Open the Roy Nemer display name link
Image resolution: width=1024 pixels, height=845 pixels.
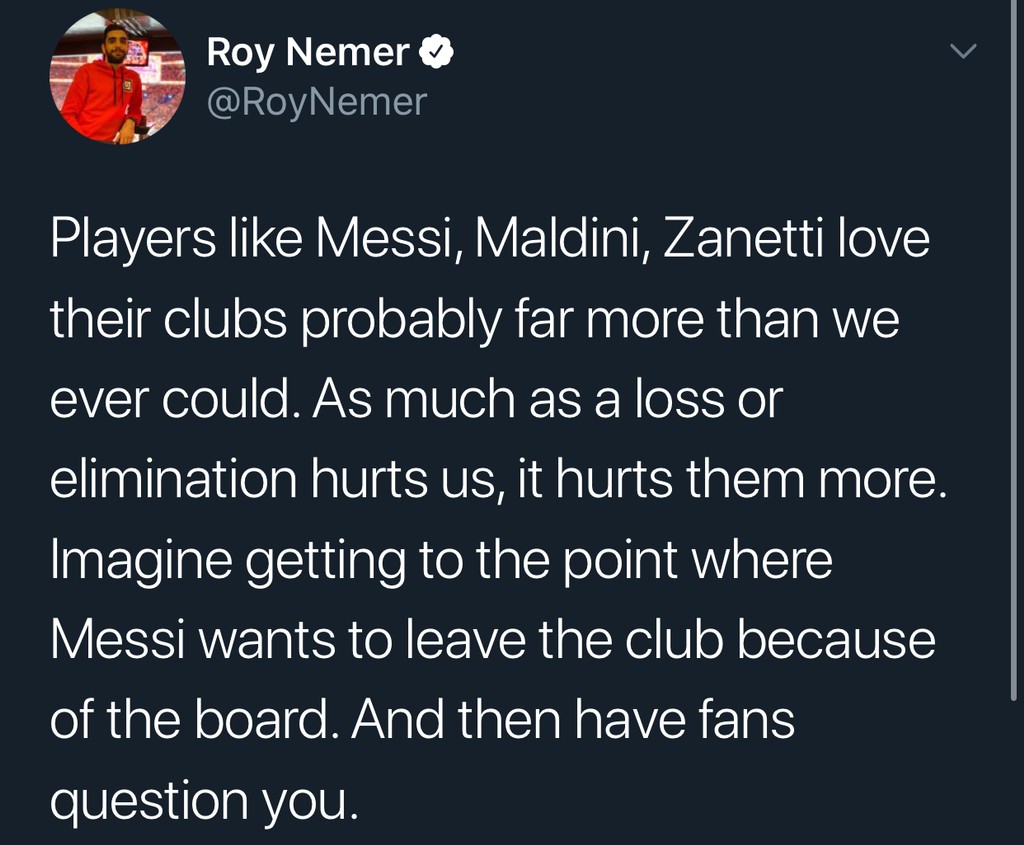[308, 52]
